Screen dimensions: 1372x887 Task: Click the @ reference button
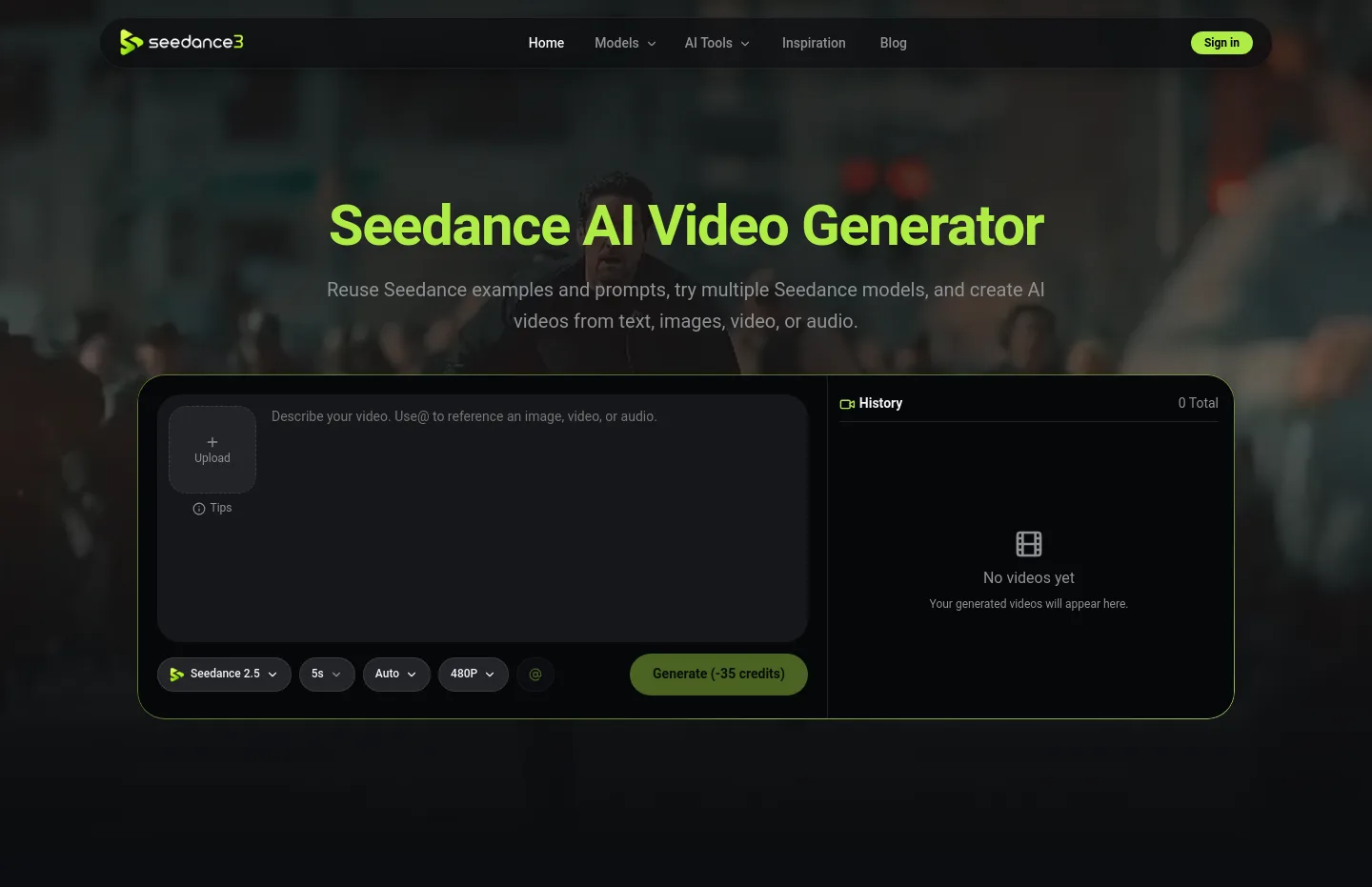point(535,675)
